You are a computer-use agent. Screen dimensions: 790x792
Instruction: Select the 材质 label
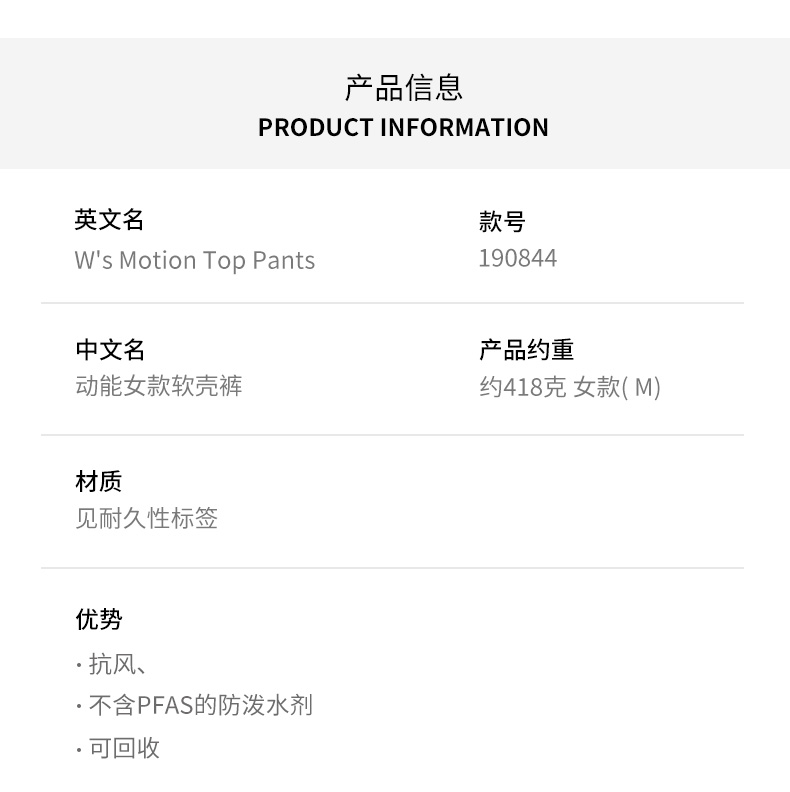98,482
